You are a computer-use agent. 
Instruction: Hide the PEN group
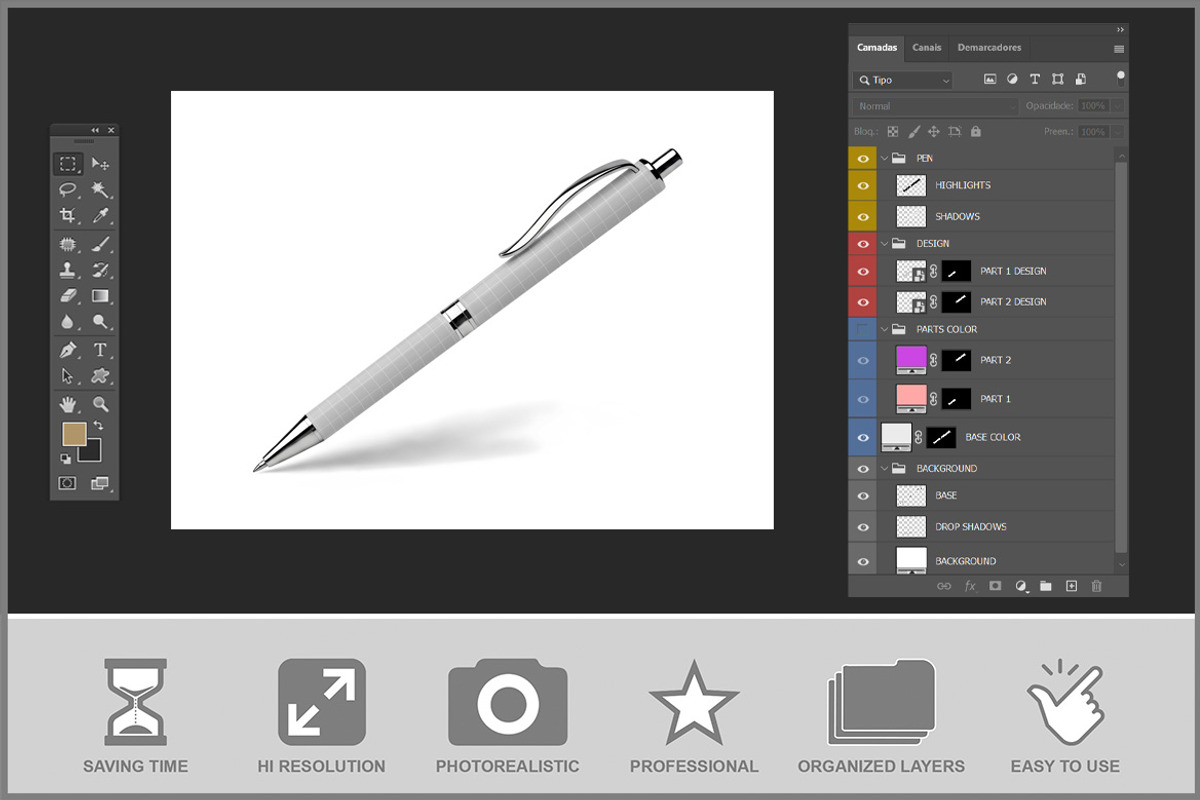coord(862,158)
